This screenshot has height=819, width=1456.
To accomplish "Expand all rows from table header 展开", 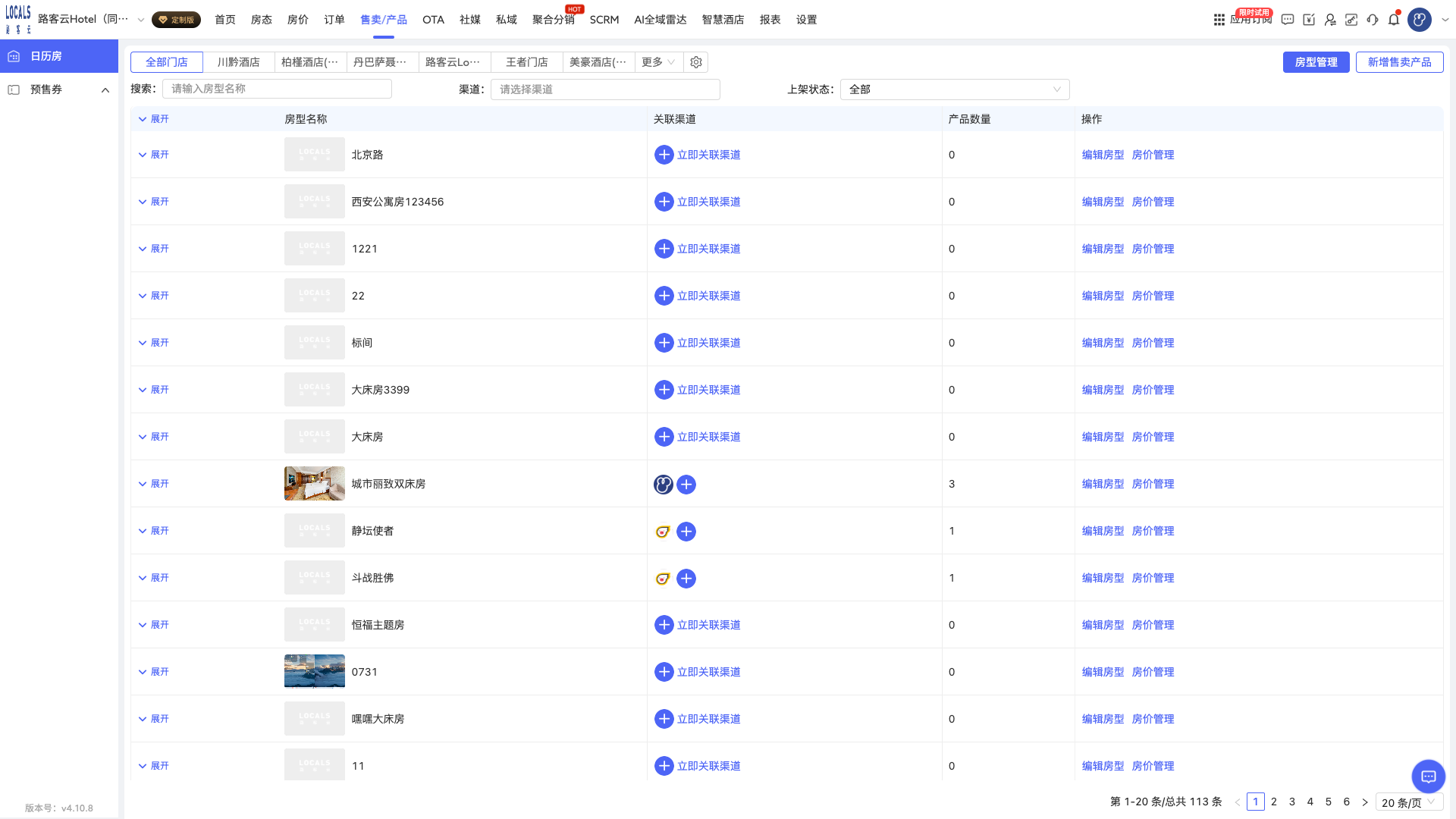I will pyautogui.click(x=153, y=119).
